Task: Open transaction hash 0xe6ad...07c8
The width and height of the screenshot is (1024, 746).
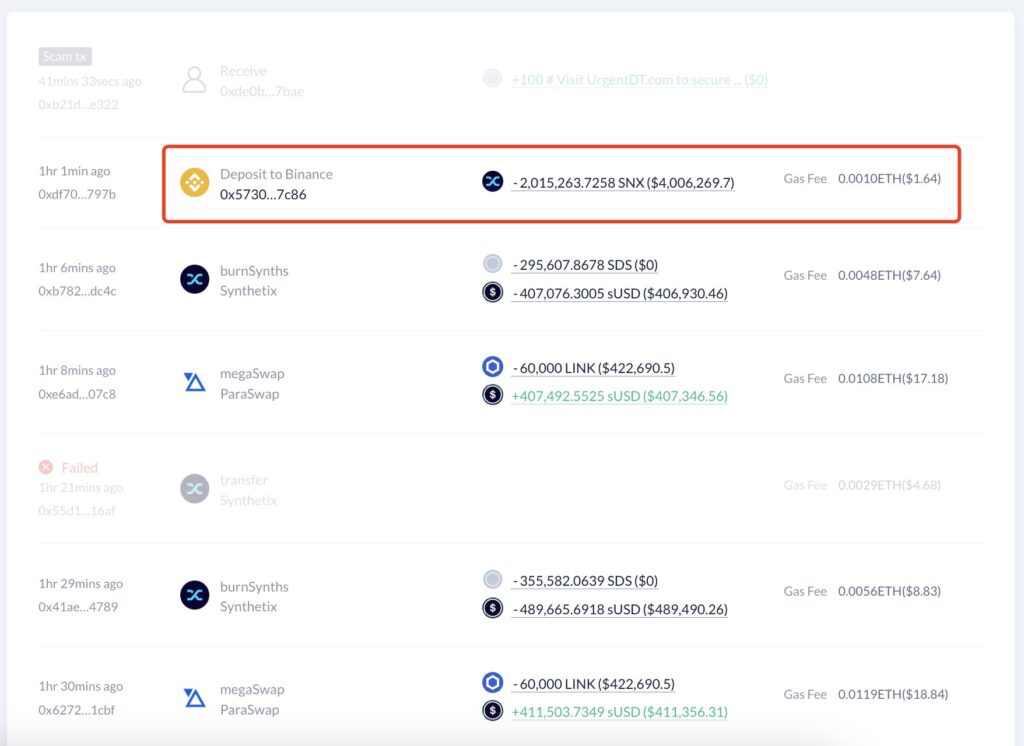Action: [x=77, y=394]
